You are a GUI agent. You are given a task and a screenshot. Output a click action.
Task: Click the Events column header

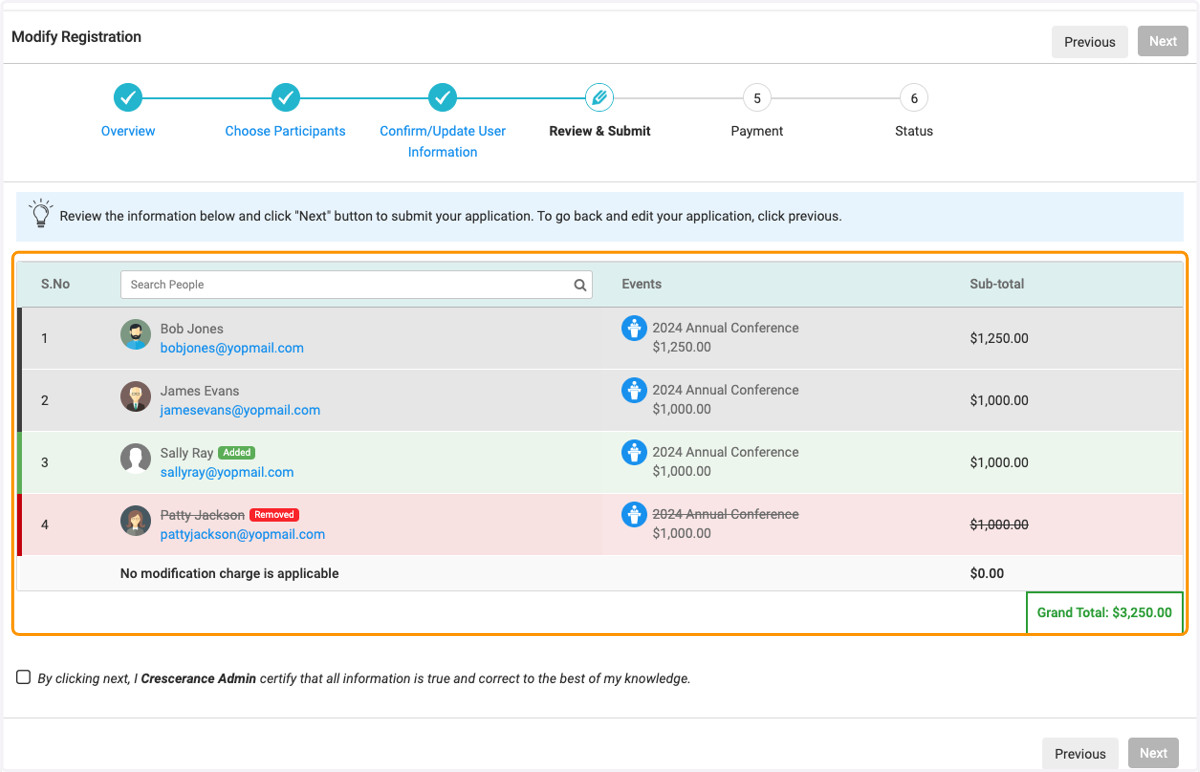pyautogui.click(x=641, y=284)
